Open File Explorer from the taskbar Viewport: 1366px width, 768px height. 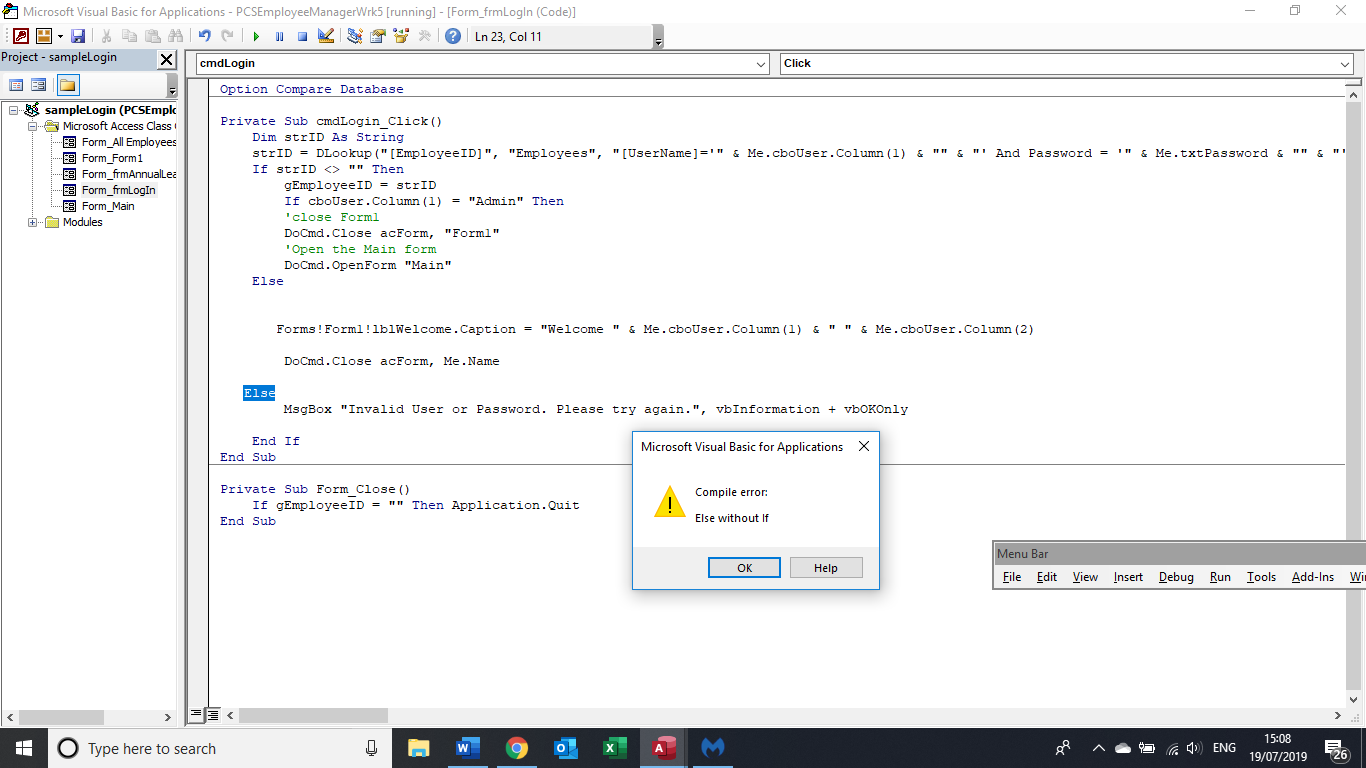[x=418, y=748]
